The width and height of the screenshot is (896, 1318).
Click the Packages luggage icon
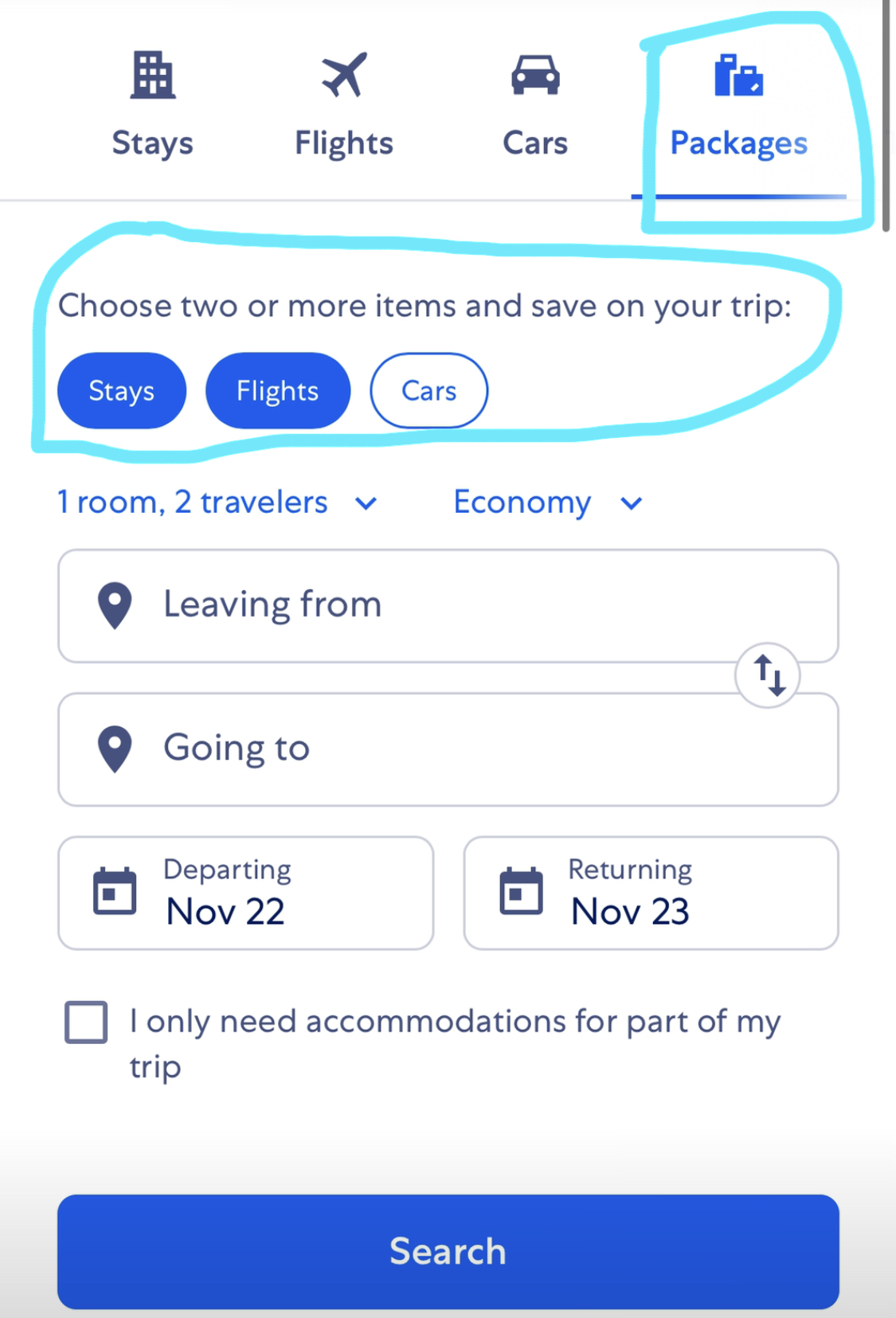coord(738,75)
